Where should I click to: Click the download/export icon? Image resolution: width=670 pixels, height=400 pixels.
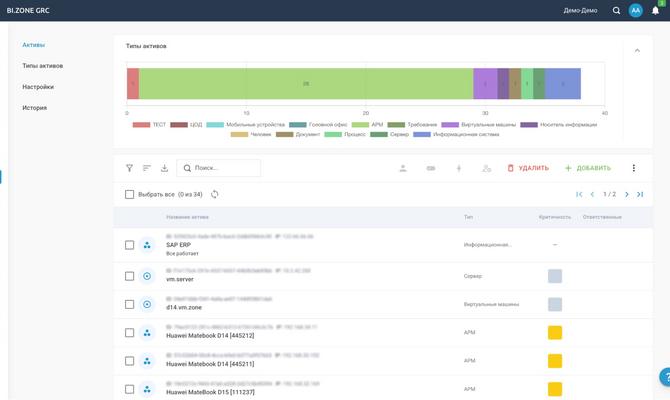point(165,168)
